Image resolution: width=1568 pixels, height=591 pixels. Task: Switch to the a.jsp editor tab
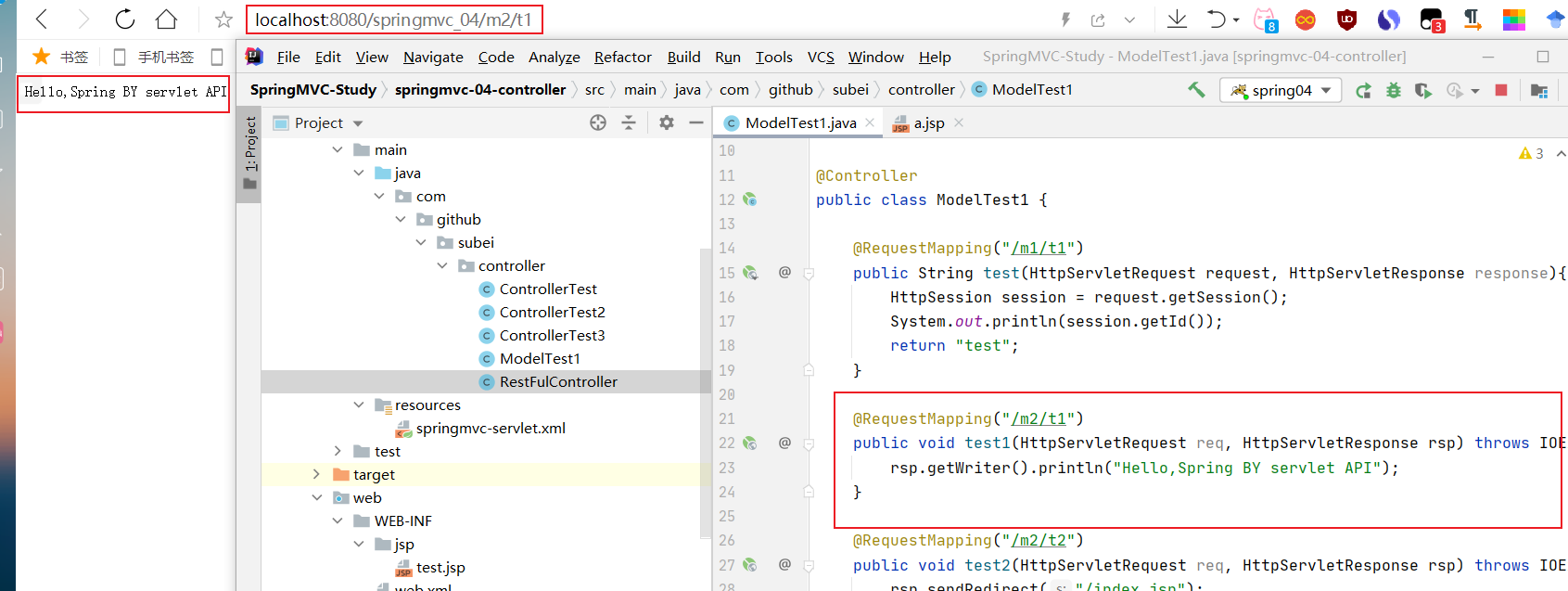click(928, 122)
